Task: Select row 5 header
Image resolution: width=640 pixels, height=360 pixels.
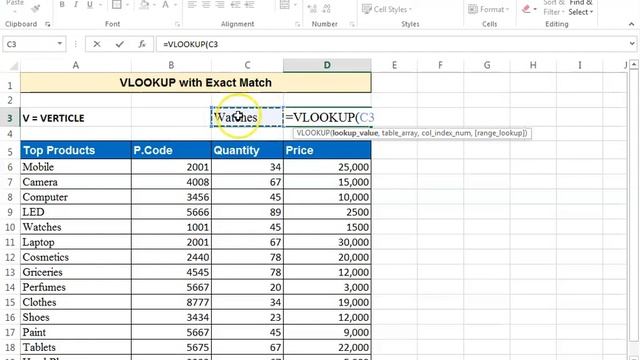Action: [10, 151]
